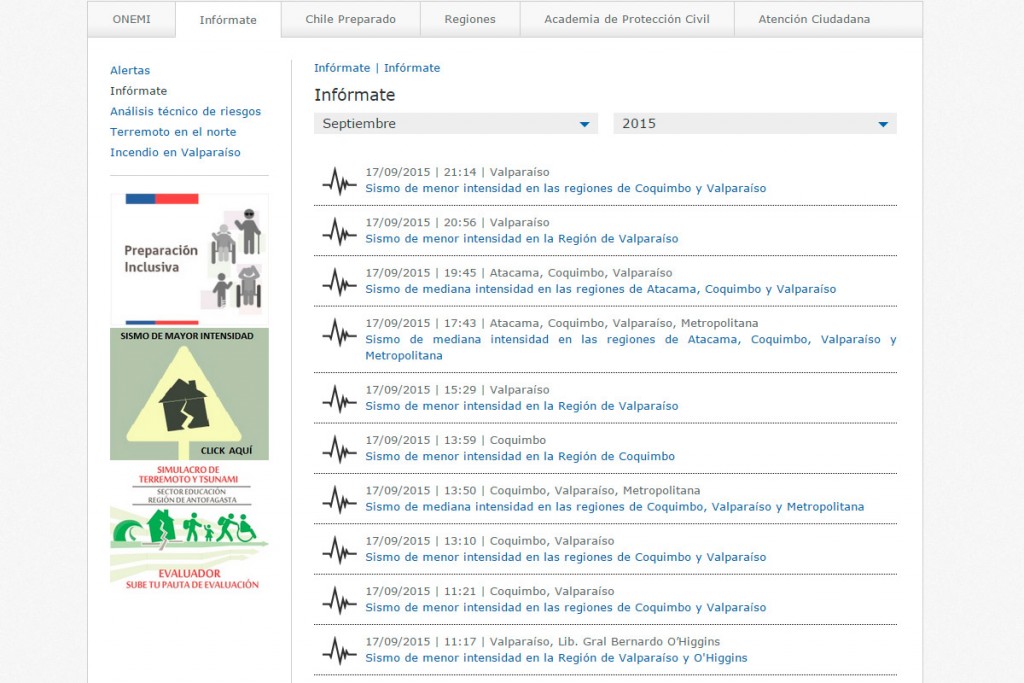Switch to the ONEMI tab
Viewport: 1024px width, 683px height.
click(131, 20)
